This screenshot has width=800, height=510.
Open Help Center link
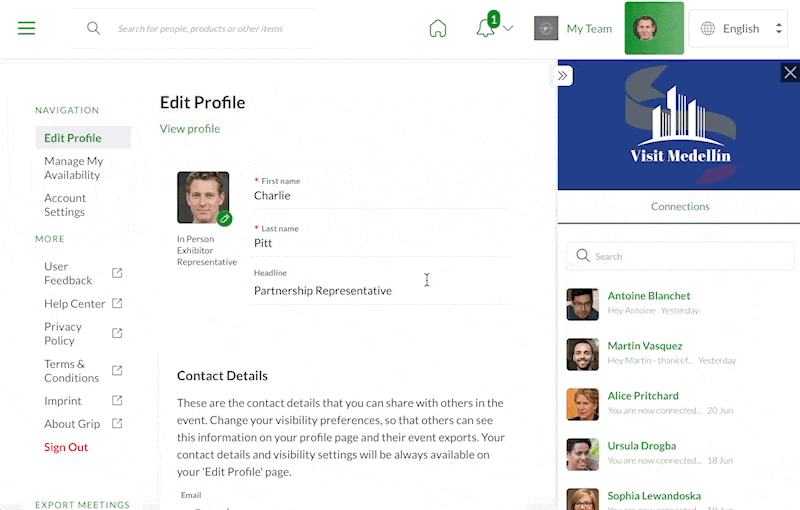click(74, 303)
